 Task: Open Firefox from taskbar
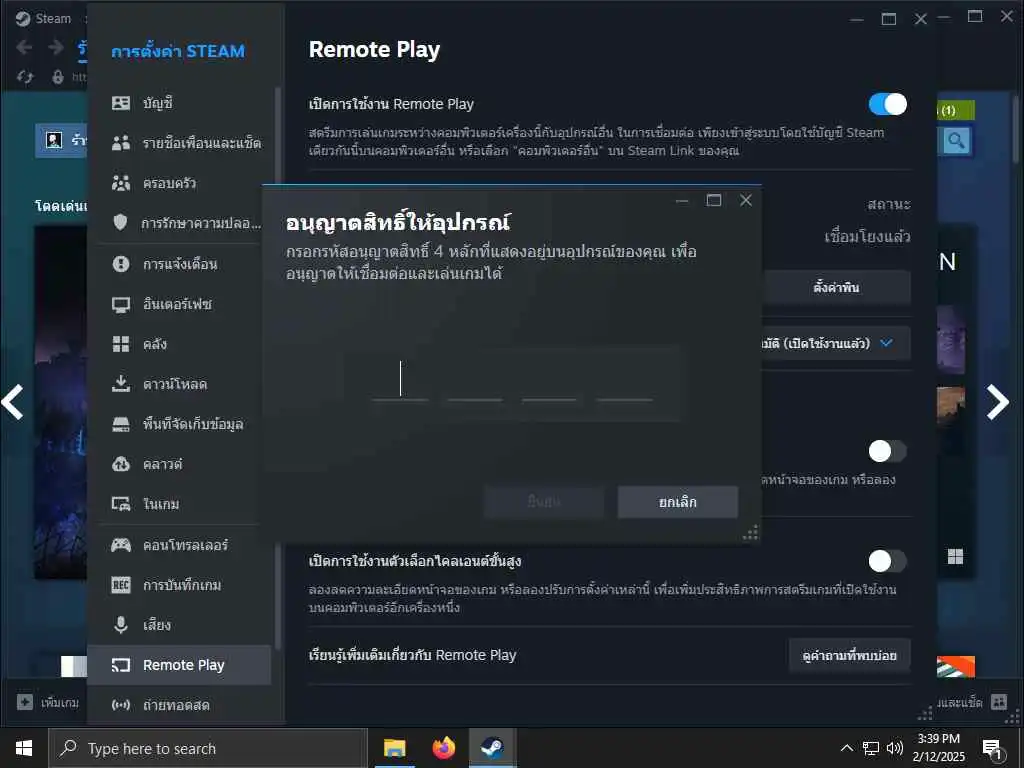coord(443,748)
